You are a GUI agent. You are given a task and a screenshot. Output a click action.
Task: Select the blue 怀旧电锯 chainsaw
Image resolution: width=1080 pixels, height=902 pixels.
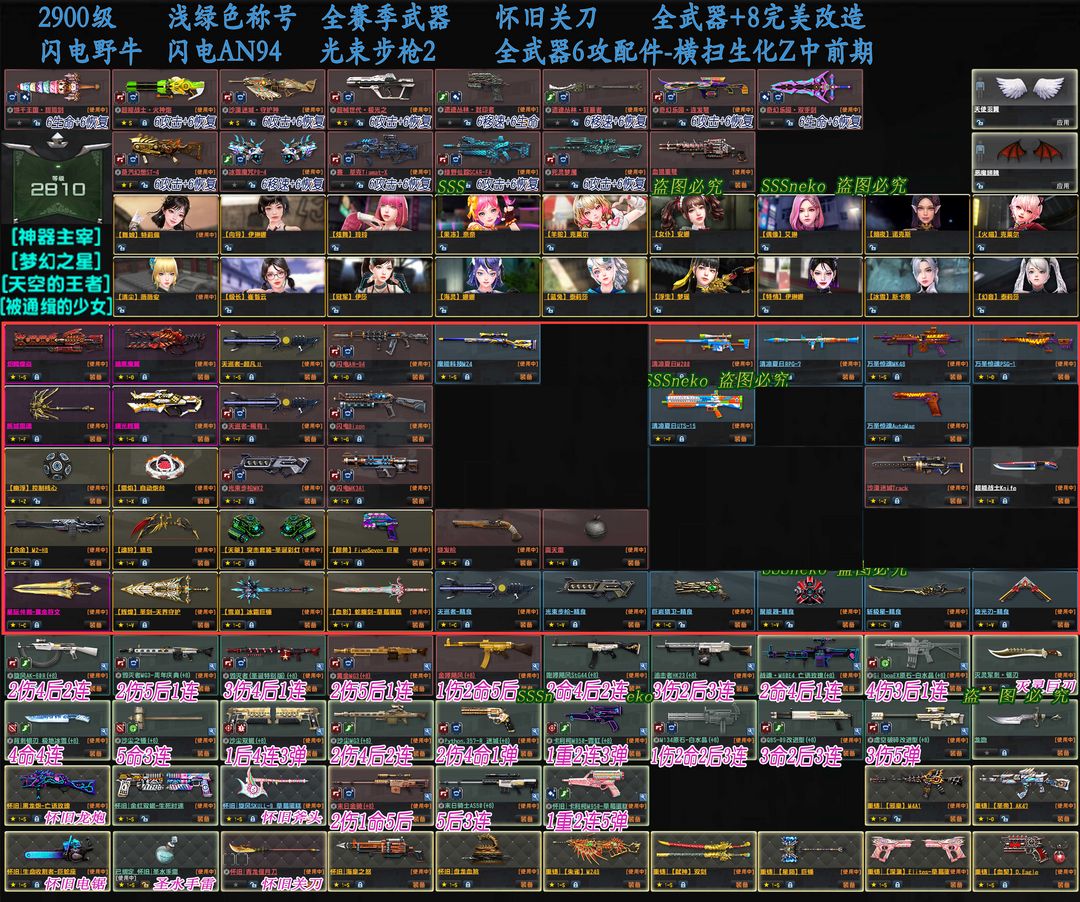tap(58, 861)
